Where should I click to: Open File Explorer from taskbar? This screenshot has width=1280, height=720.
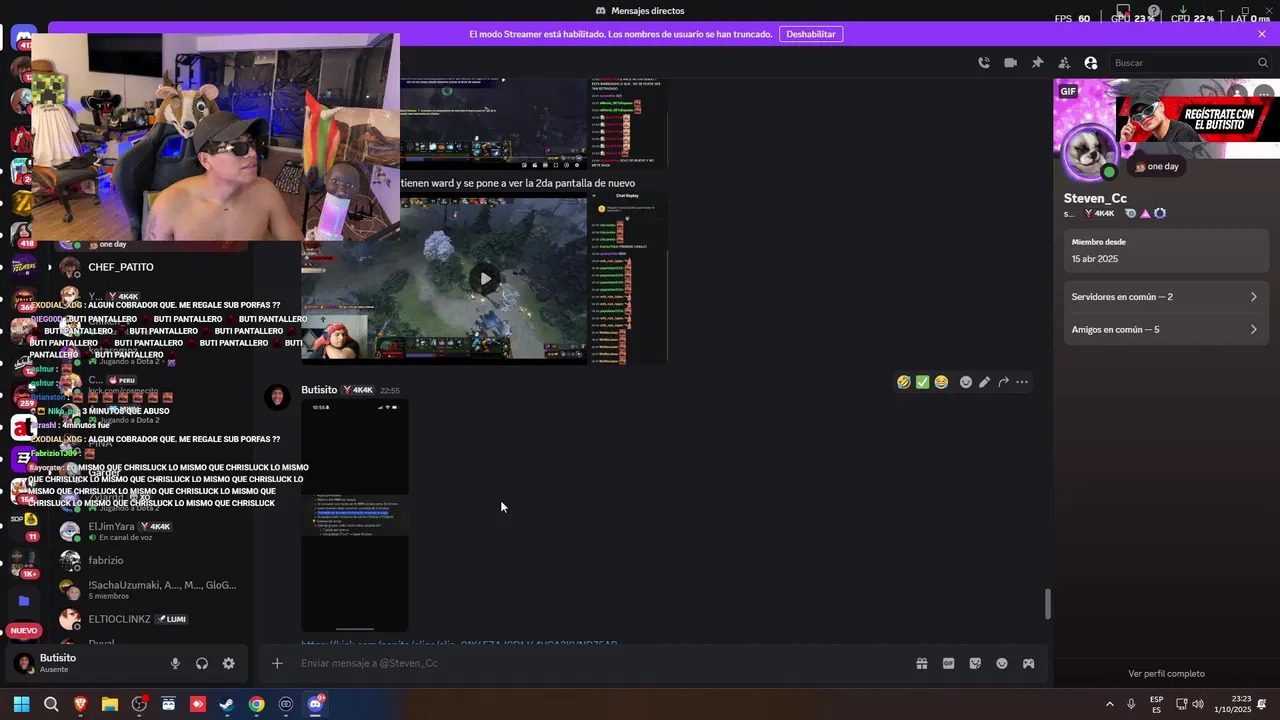[x=110, y=704]
